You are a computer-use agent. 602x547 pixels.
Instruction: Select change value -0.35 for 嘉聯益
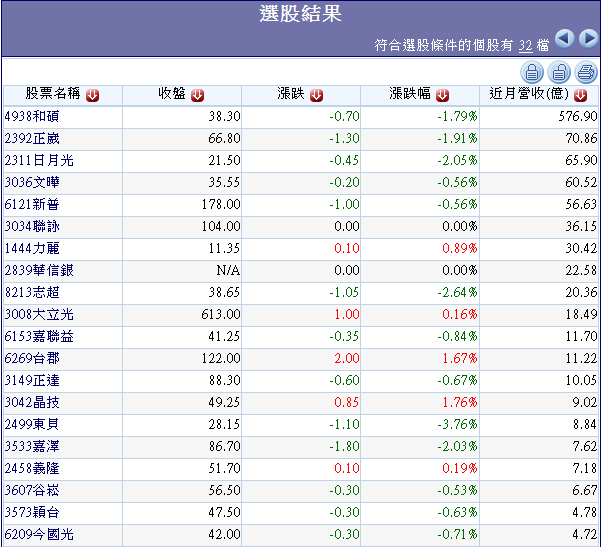pyautogui.click(x=344, y=336)
